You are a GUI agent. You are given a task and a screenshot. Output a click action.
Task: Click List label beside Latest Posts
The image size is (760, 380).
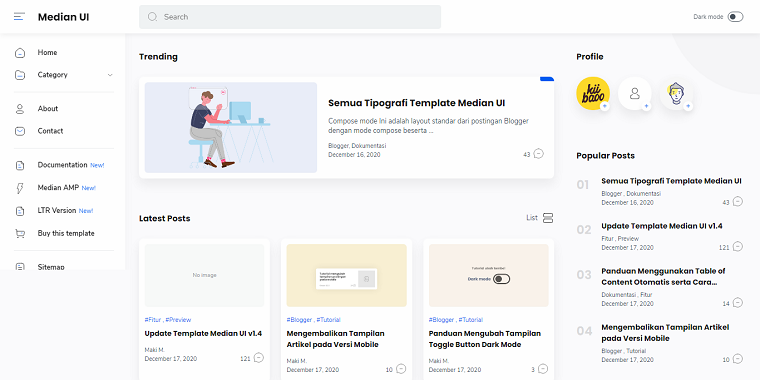point(532,218)
